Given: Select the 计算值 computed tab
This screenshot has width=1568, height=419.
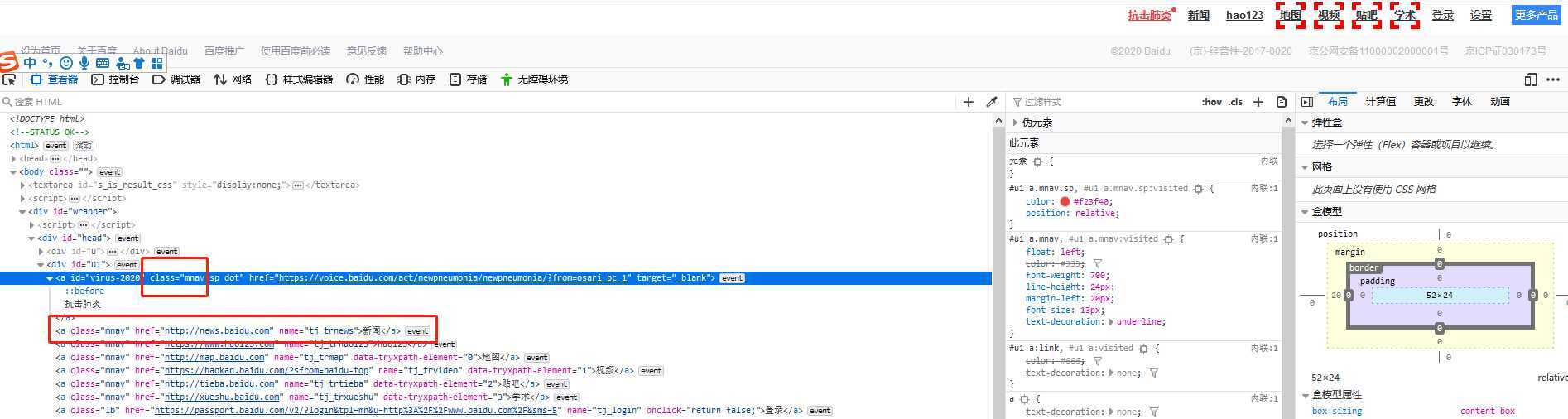Looking at the screenshot, I should click(1380, 102).
